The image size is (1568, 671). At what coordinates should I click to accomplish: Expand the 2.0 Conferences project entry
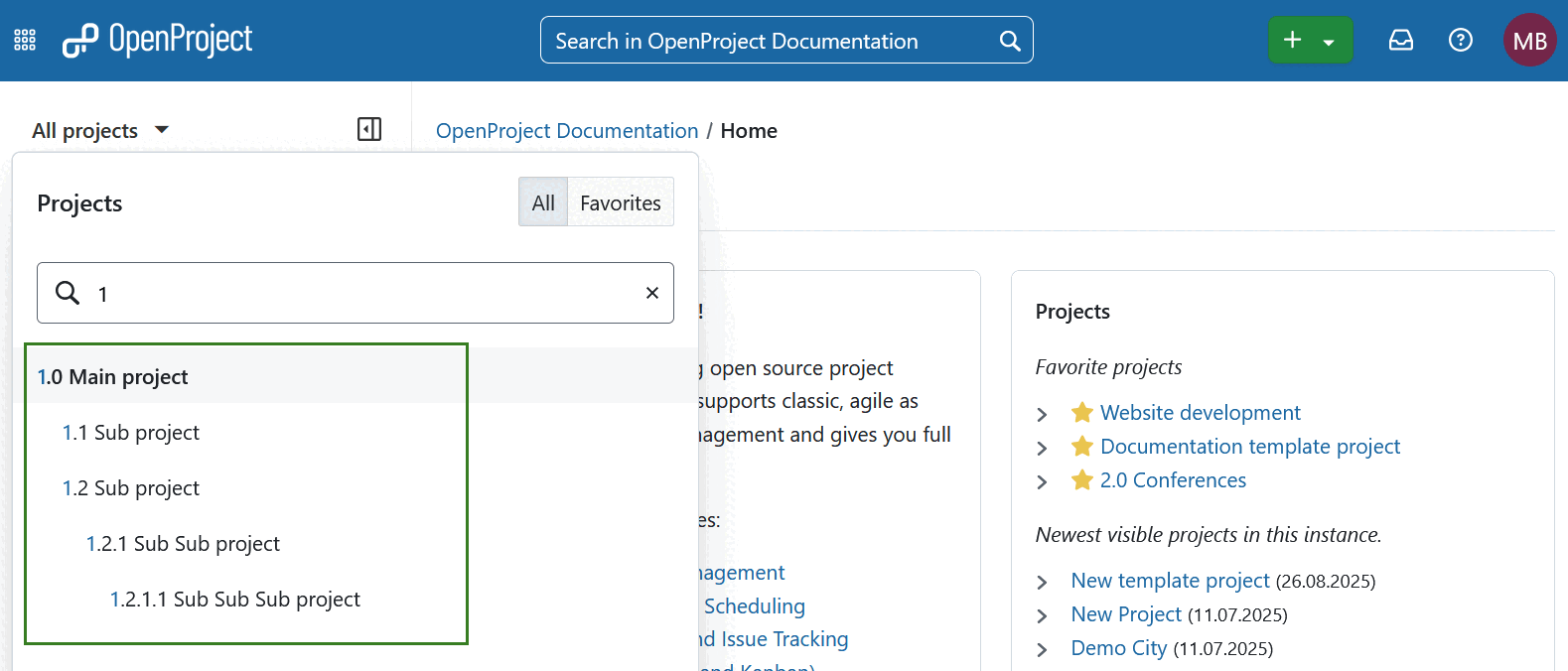coord(1042,481)
